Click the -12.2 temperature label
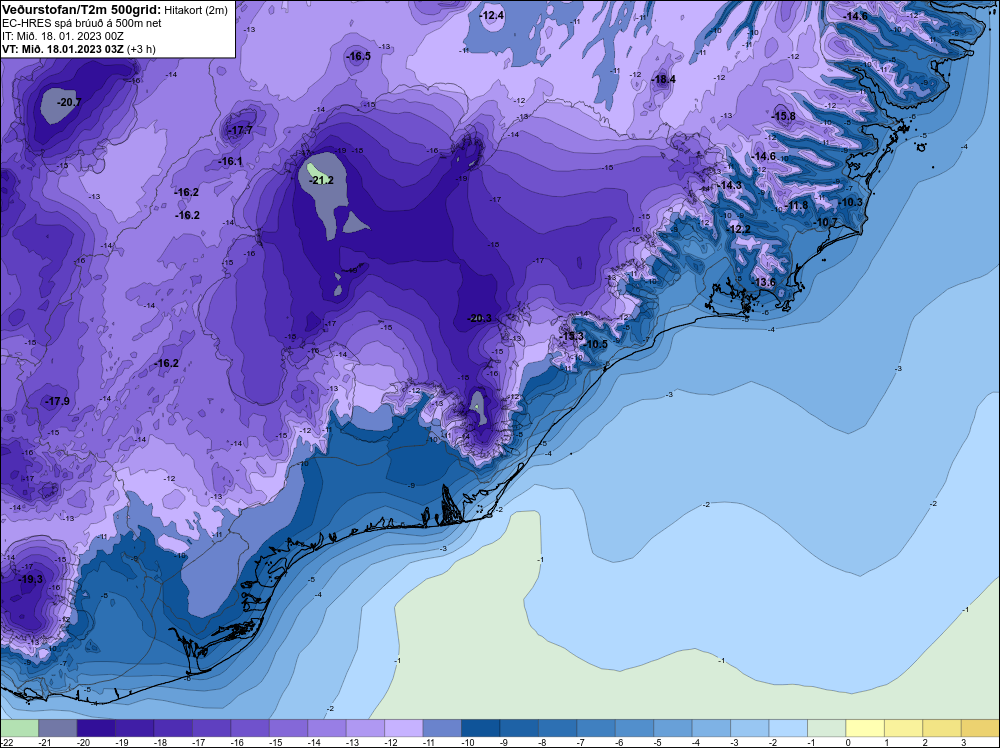 (x=739, y=229)
